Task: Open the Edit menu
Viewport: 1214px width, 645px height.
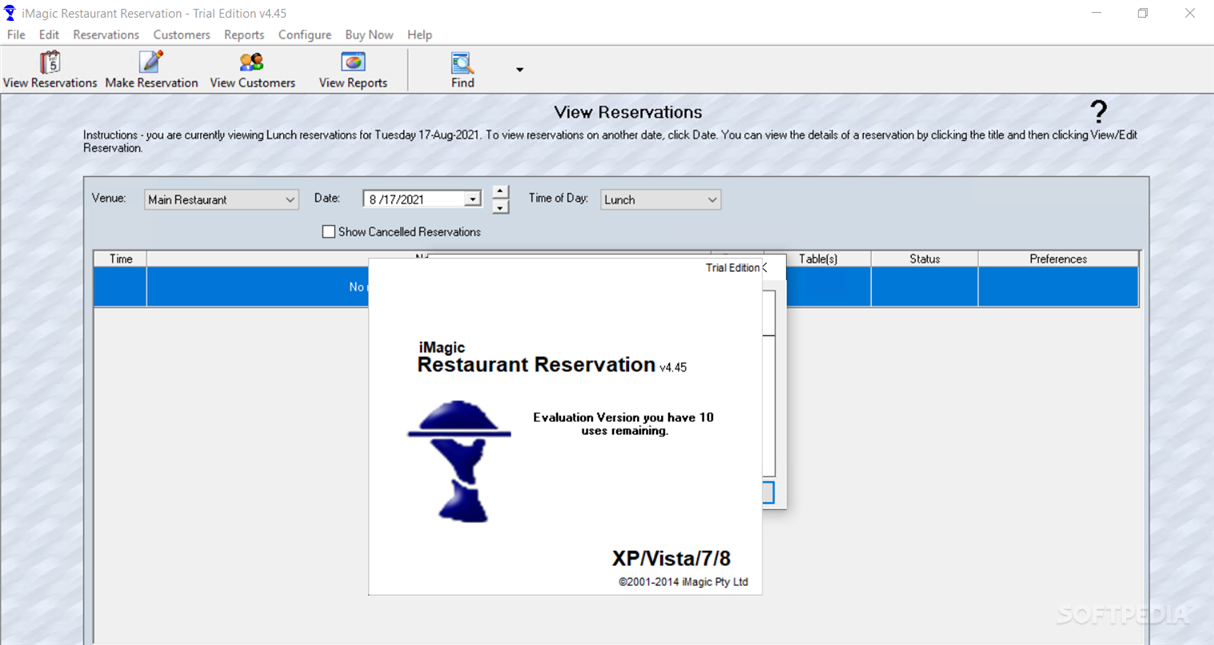Action: click(x=49, y=34)
